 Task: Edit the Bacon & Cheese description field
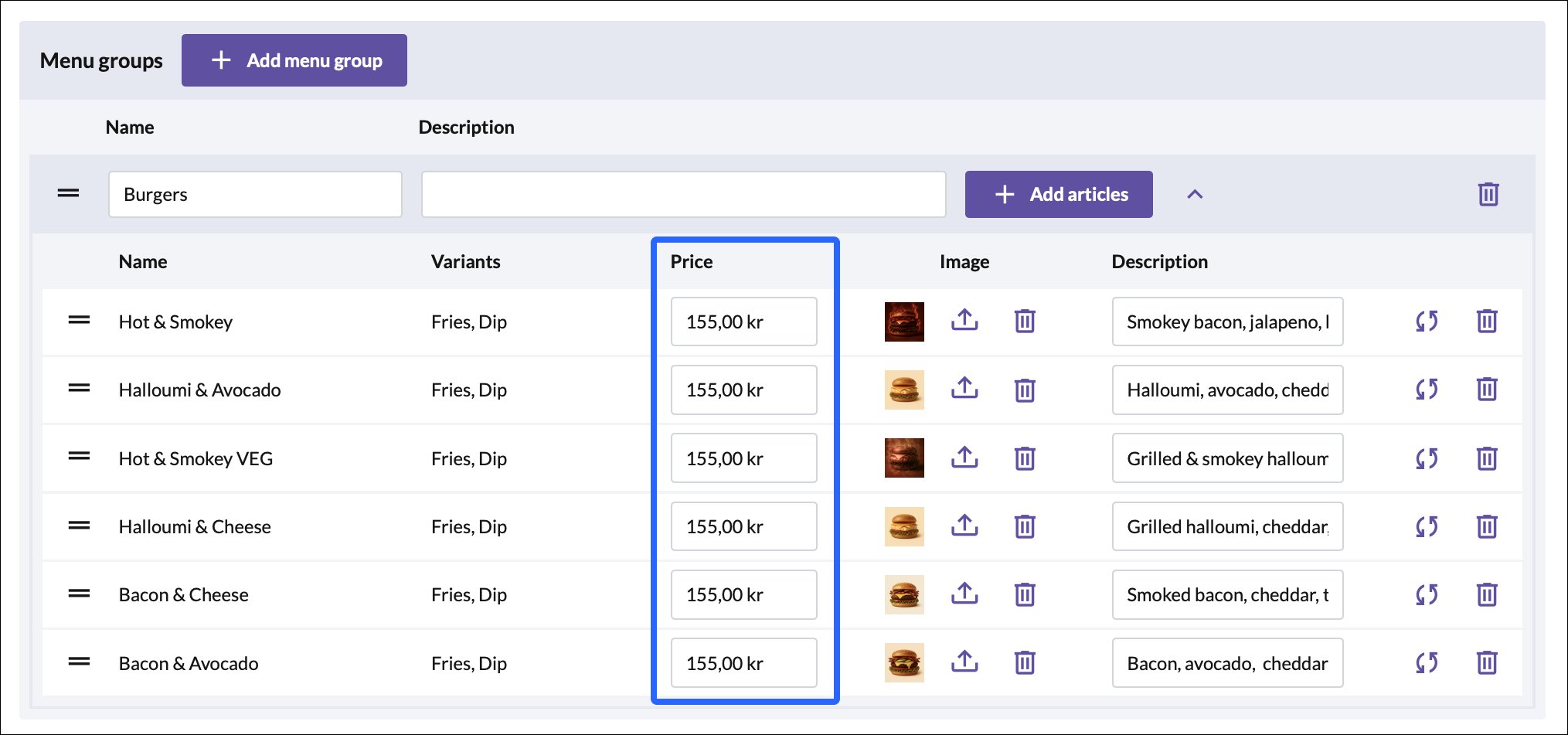(x=1226, y=594)
